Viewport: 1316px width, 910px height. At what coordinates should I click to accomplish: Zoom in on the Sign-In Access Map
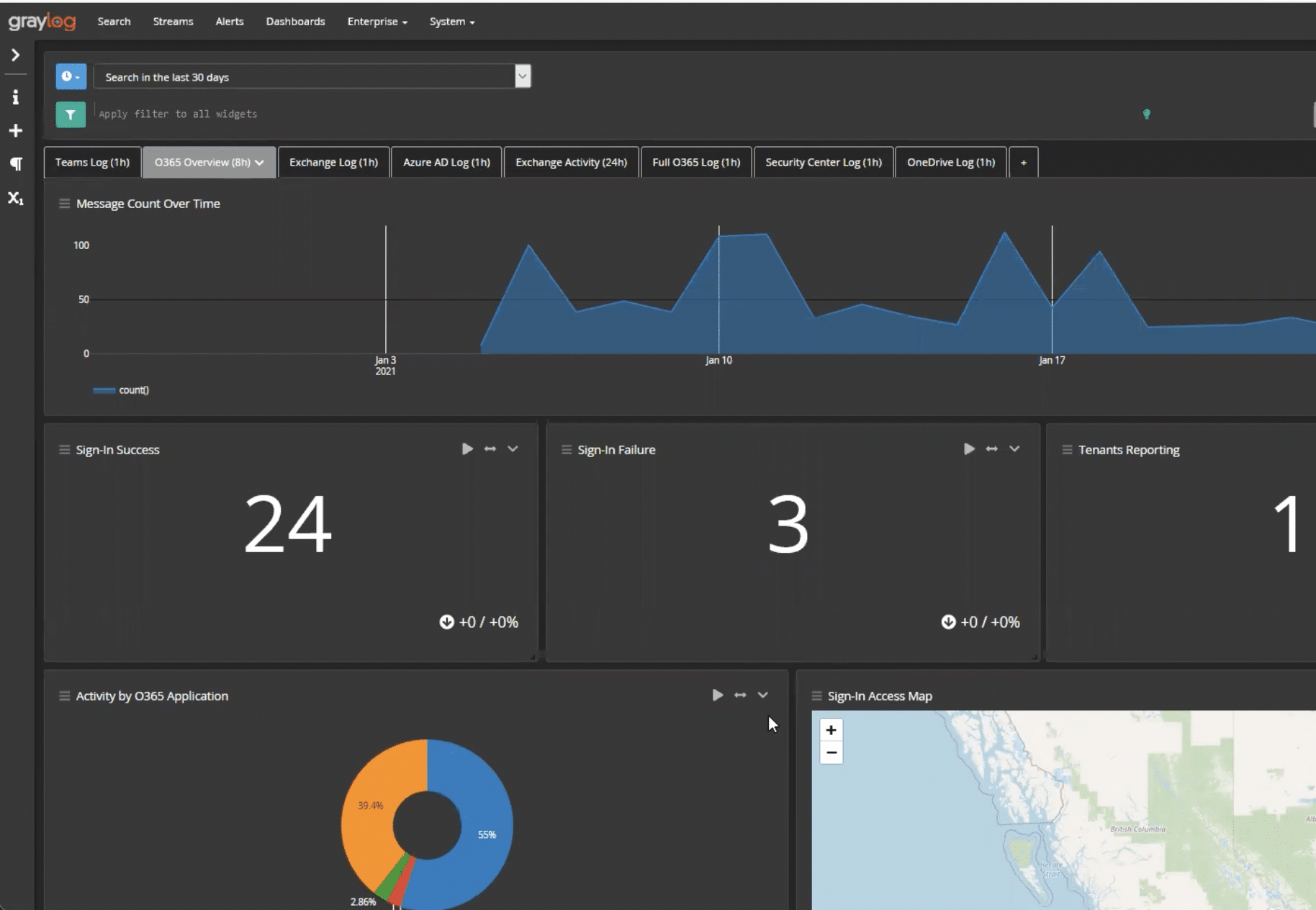pos(831,730)
